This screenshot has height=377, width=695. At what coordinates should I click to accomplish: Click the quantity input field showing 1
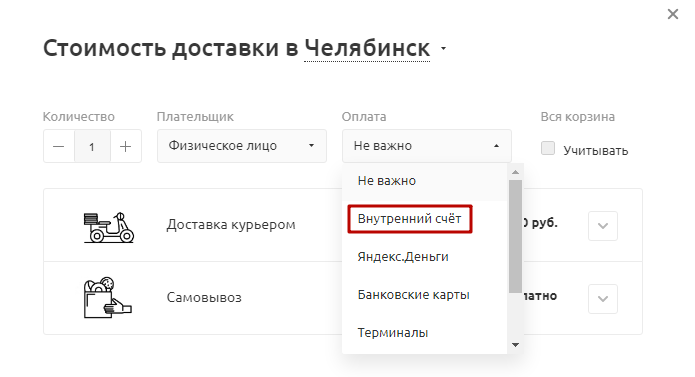coord(92,146)
